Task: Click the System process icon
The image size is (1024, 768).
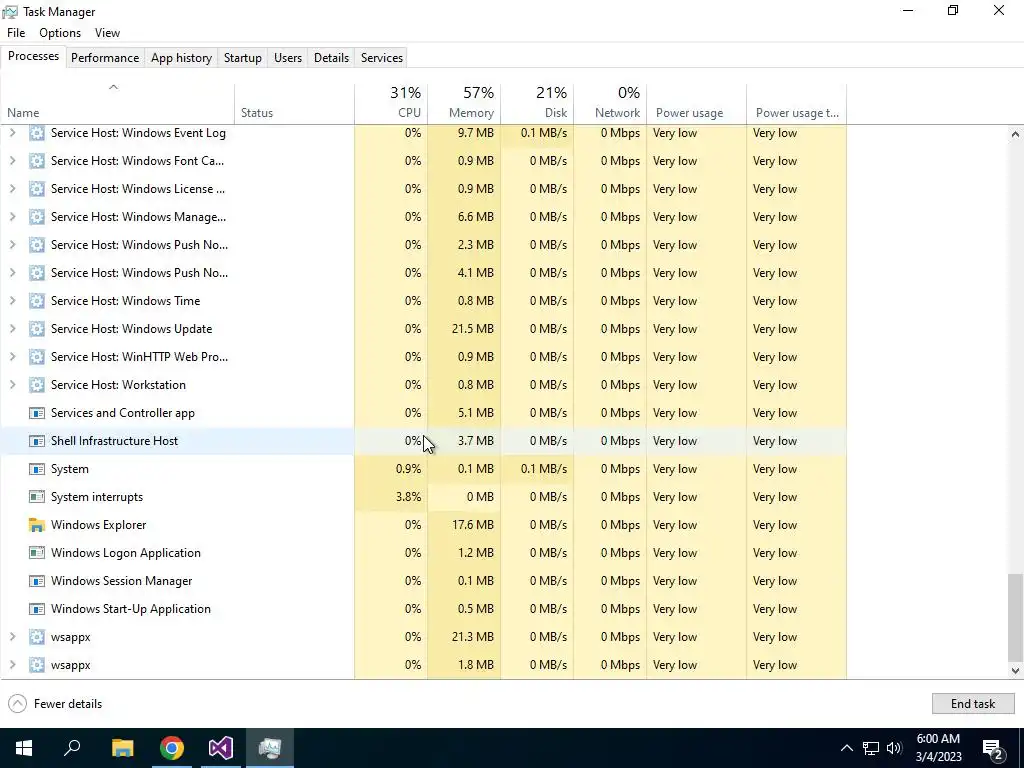Action: point(37,470)
